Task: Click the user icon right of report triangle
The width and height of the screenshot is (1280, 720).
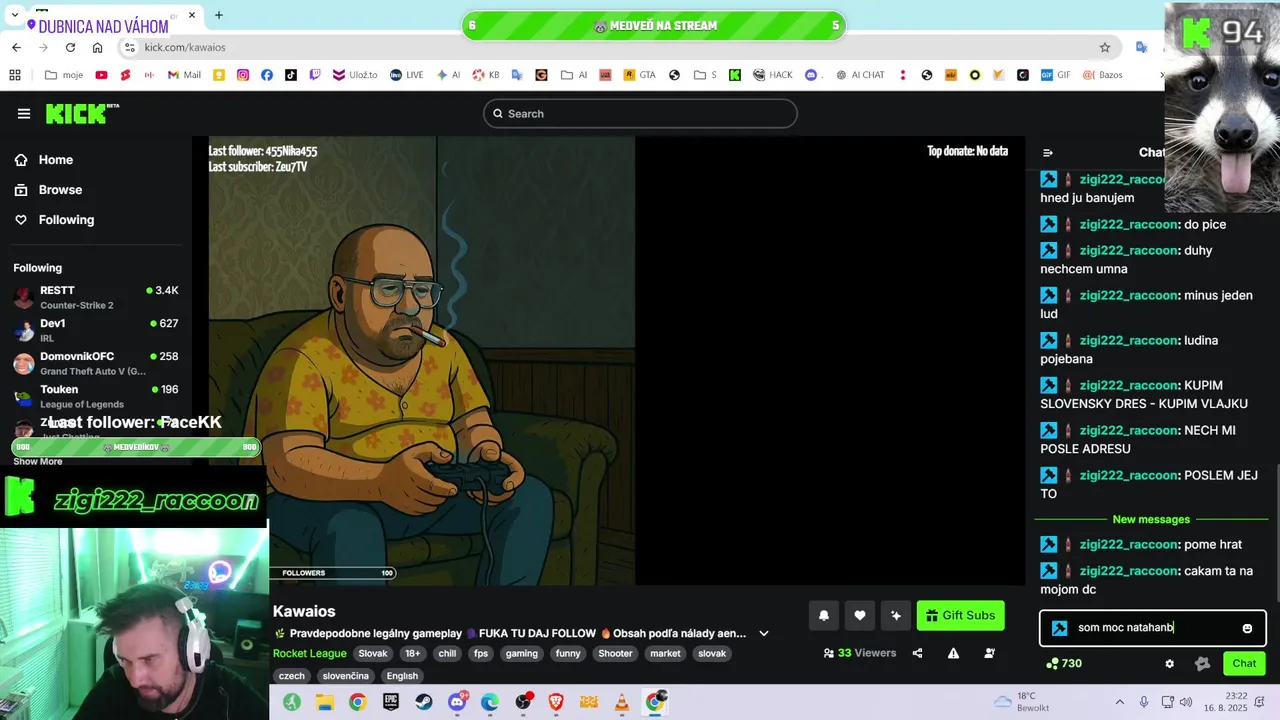Action: coord(989,653)
